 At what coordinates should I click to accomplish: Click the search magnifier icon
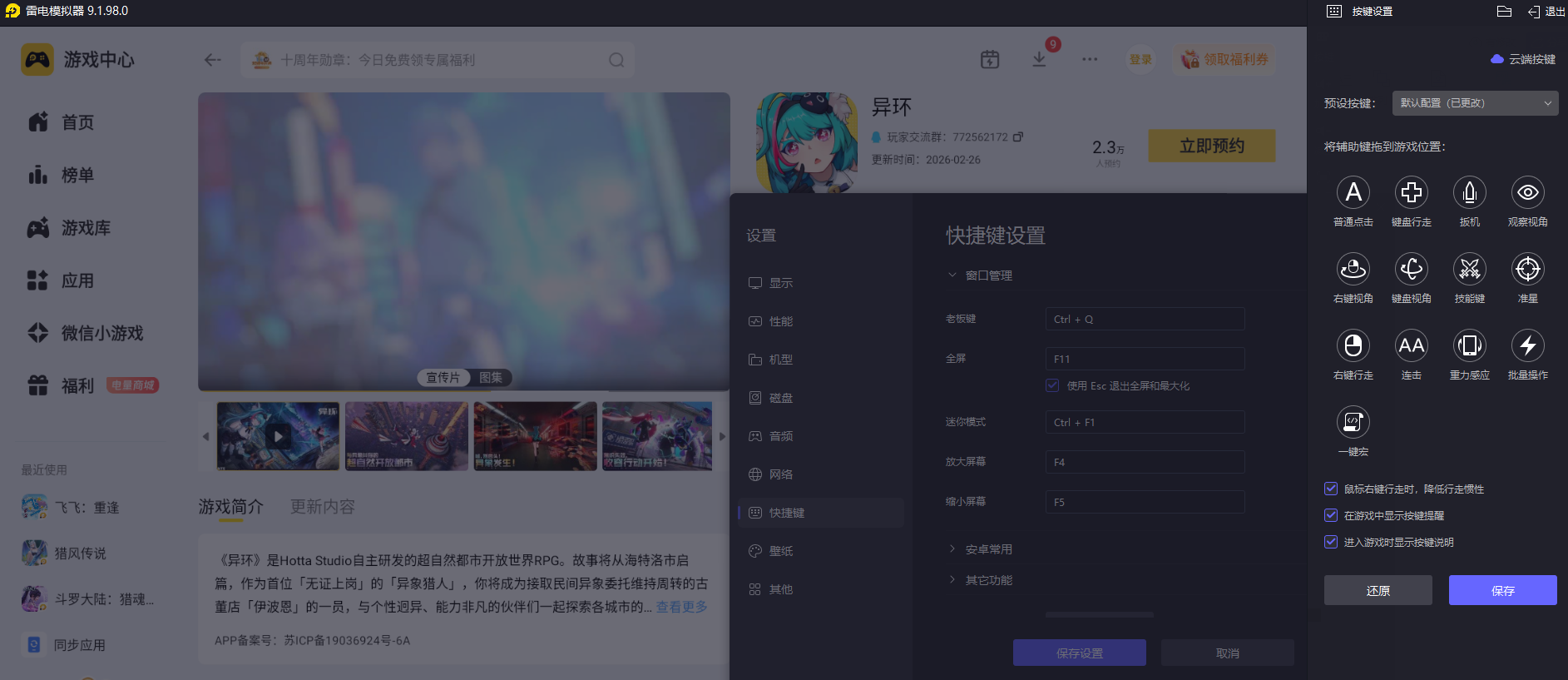(x=616, y=60)
